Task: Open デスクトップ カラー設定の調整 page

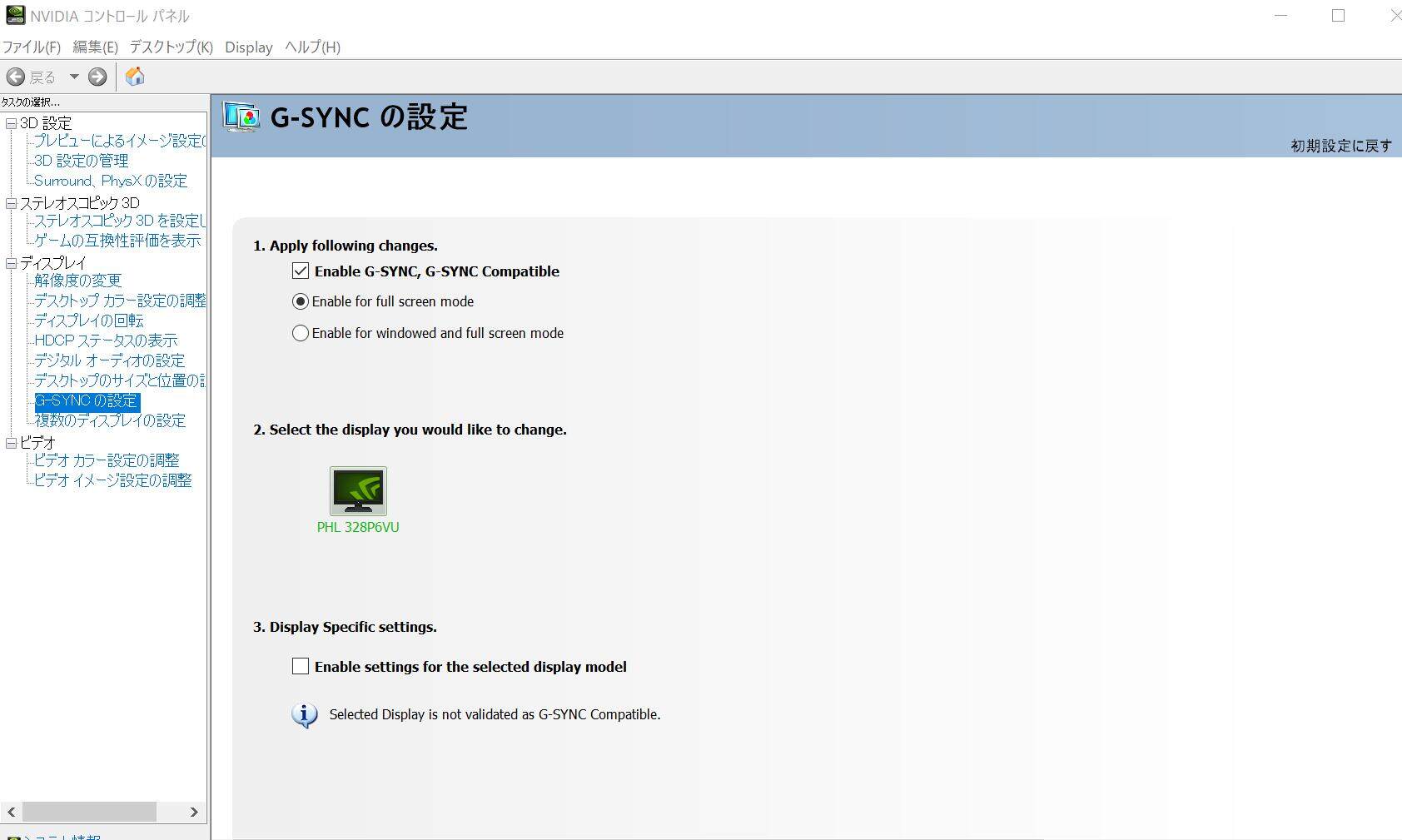Action: [120, 301]
